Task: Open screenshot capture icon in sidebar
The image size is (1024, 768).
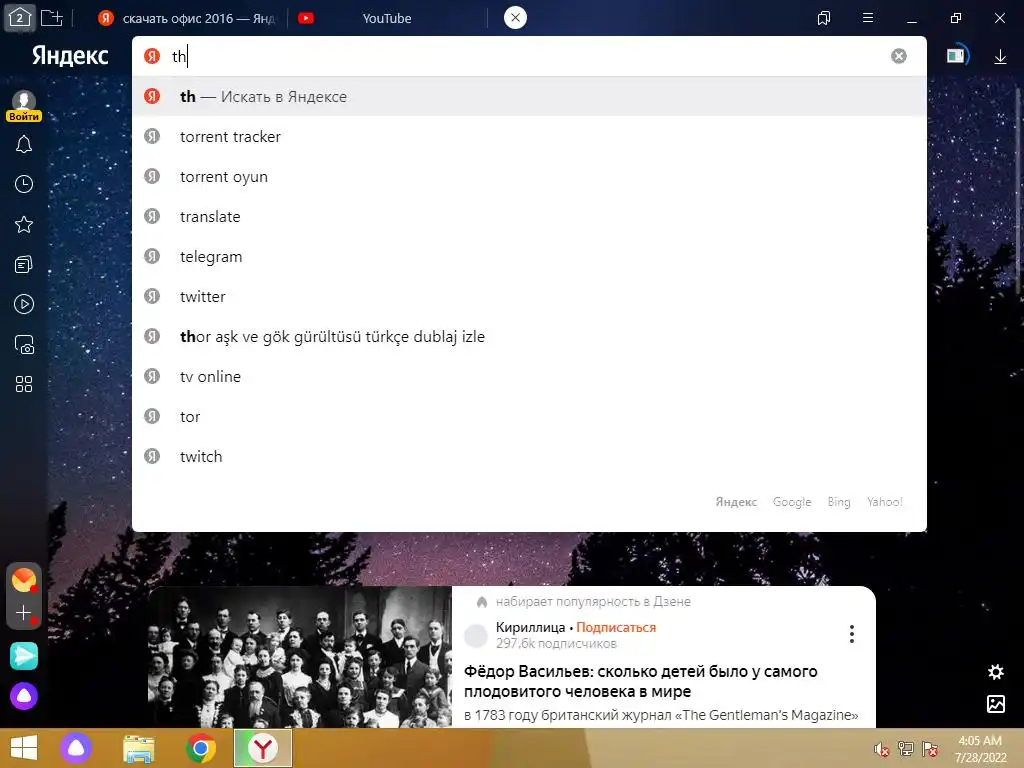Action: [24, 344]
